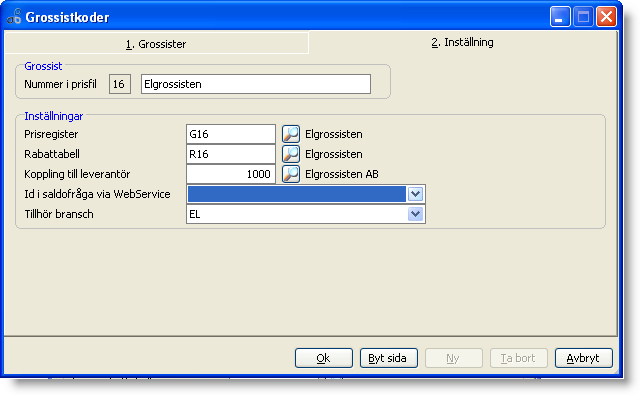Click the Rabattabell field containing R16
Viewport: 640px width, 395px height.
[x=231, y=154]
